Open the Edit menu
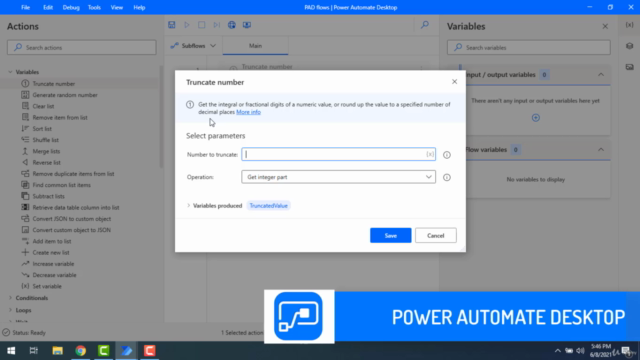 point(48,7)
